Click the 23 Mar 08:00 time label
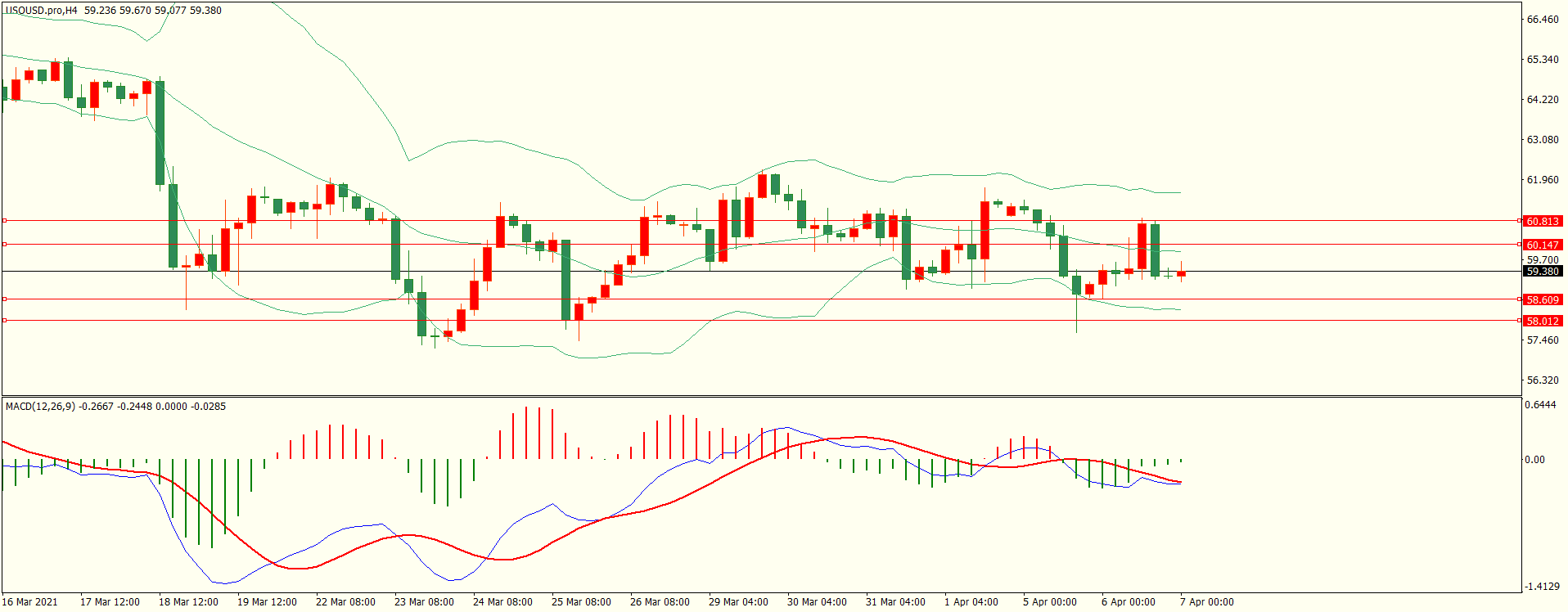This screenshot has width=1568, height=612. (424, 602)
